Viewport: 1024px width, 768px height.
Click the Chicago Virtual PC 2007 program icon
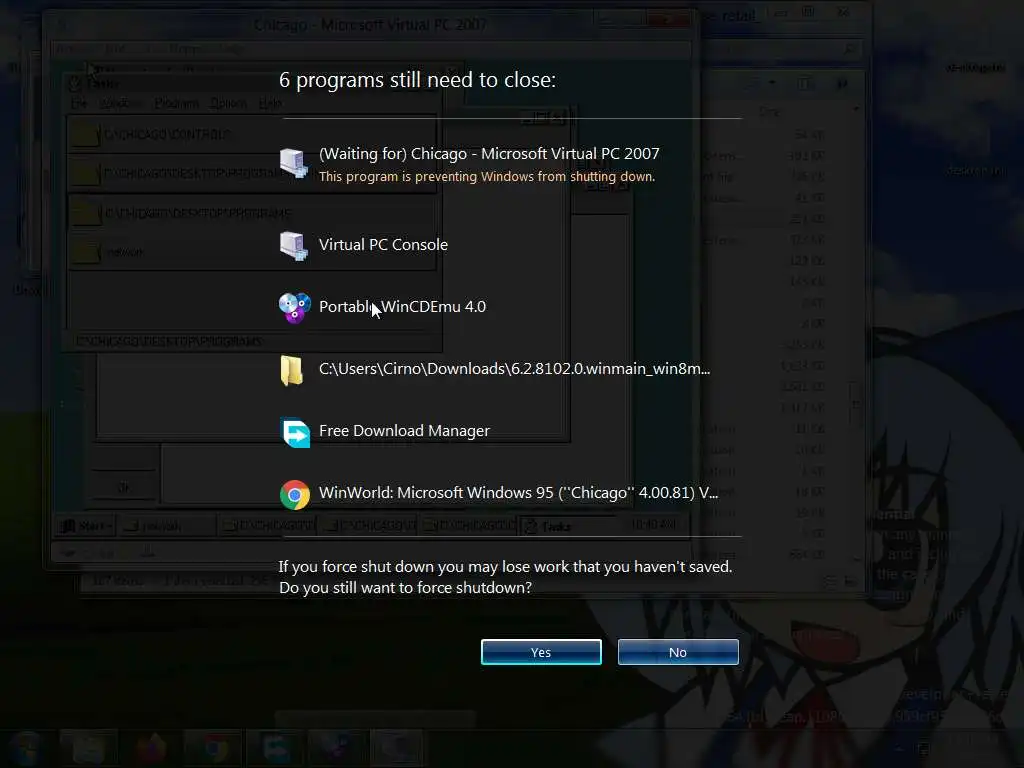click(x=294, y=163)
